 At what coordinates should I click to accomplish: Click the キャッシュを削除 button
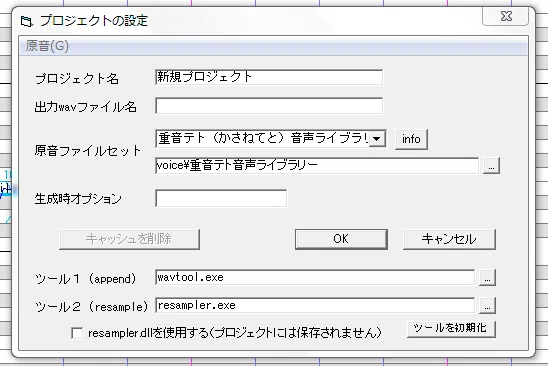coord(129,239)
